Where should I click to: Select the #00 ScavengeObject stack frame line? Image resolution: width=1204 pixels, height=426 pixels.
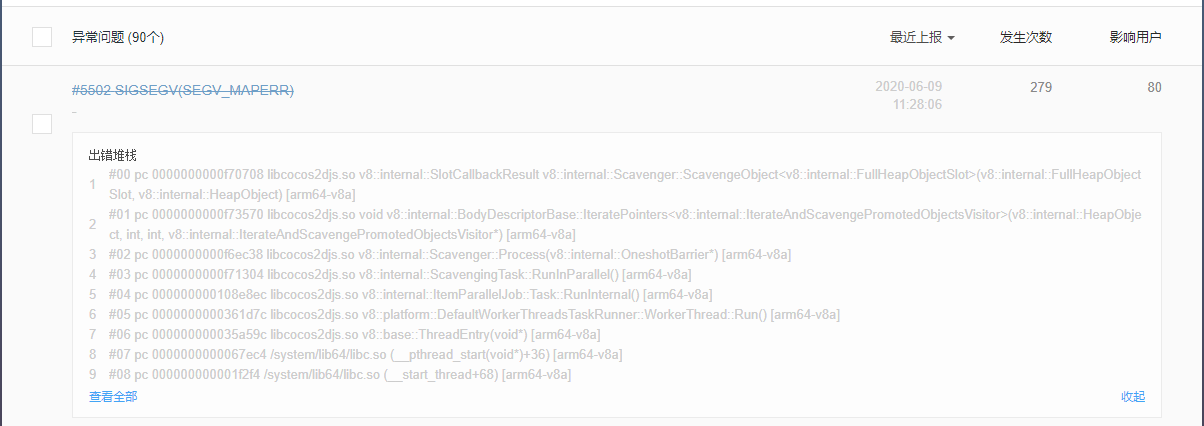coord(624,184)
